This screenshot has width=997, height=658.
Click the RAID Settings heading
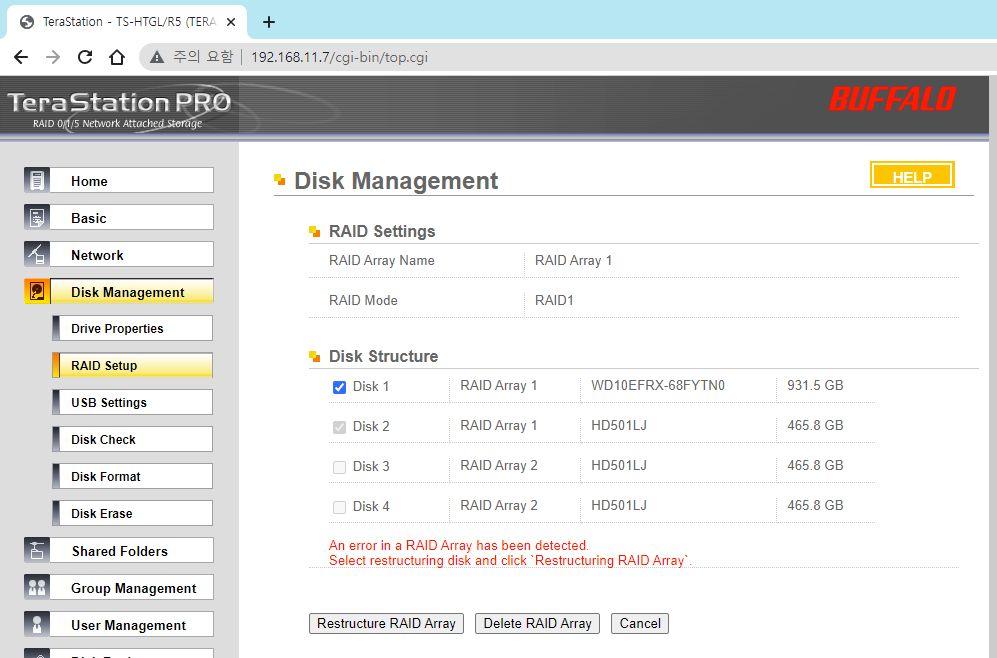[x=382, y=231]
